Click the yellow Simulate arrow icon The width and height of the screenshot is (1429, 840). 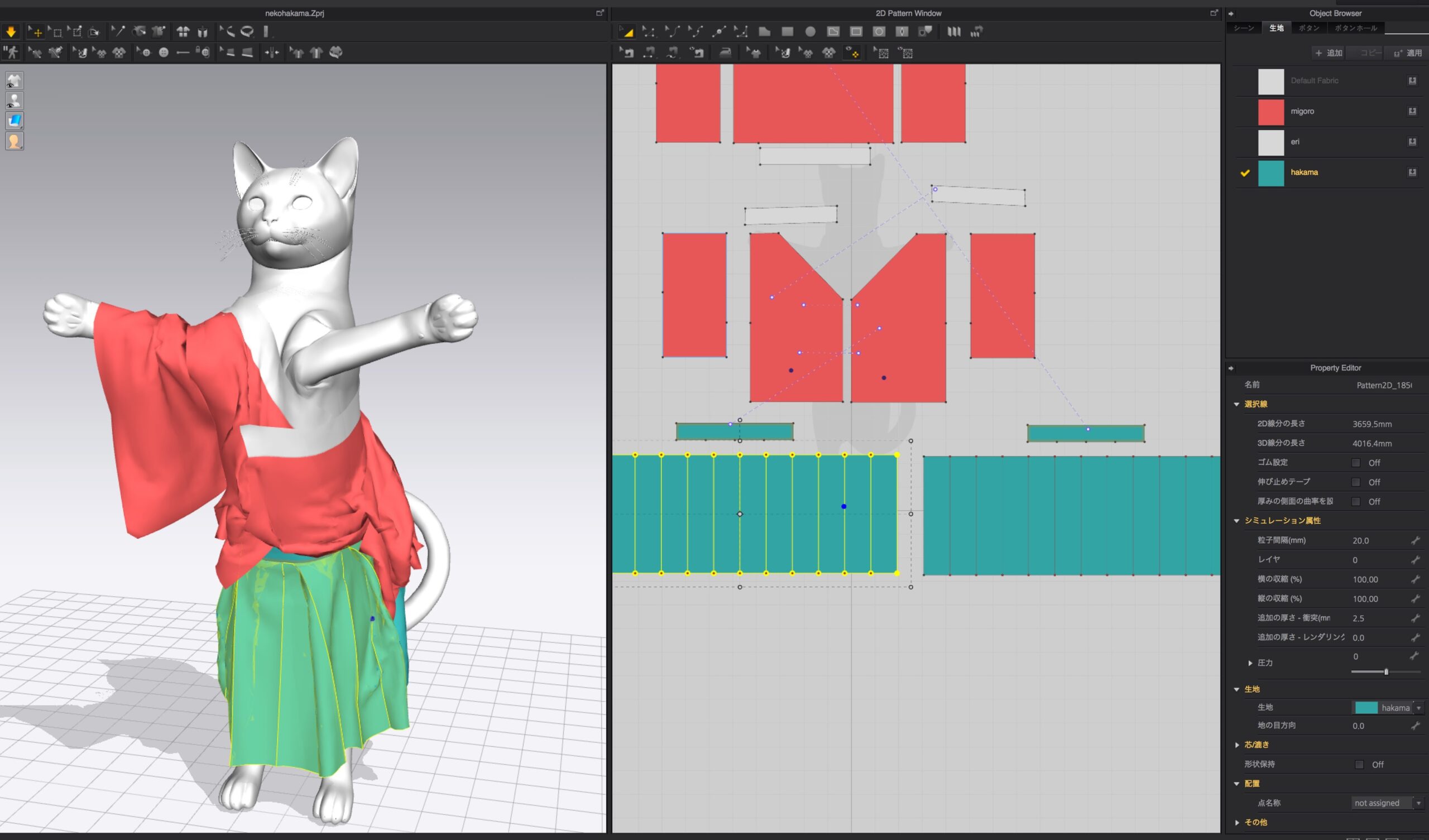(11, 32)
